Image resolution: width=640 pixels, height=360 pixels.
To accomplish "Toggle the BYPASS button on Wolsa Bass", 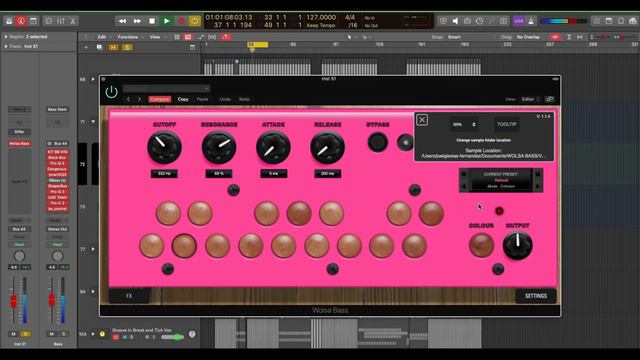I will pyautogui.click(x=378, y=142).
